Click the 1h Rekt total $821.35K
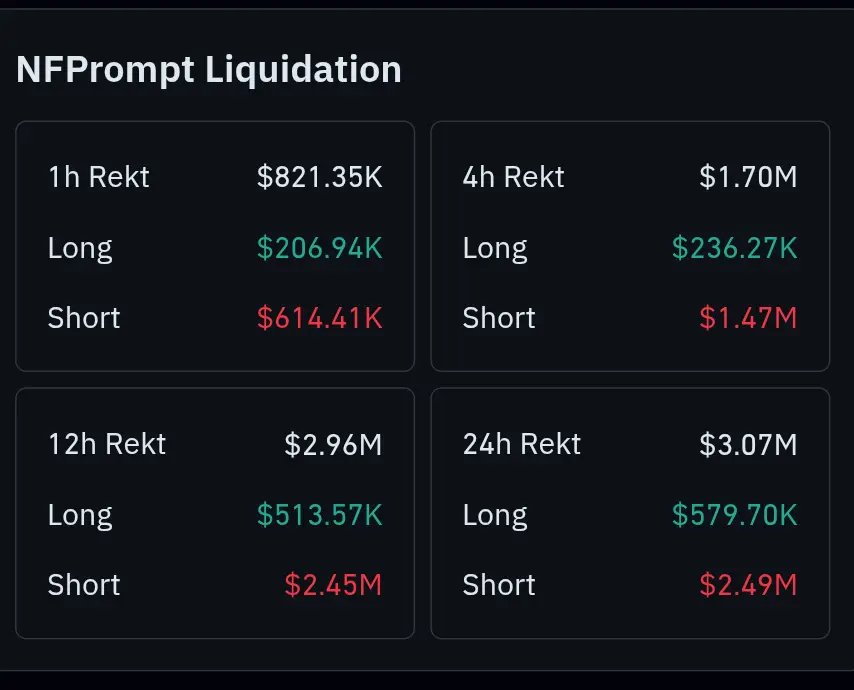 pos(320,177)
